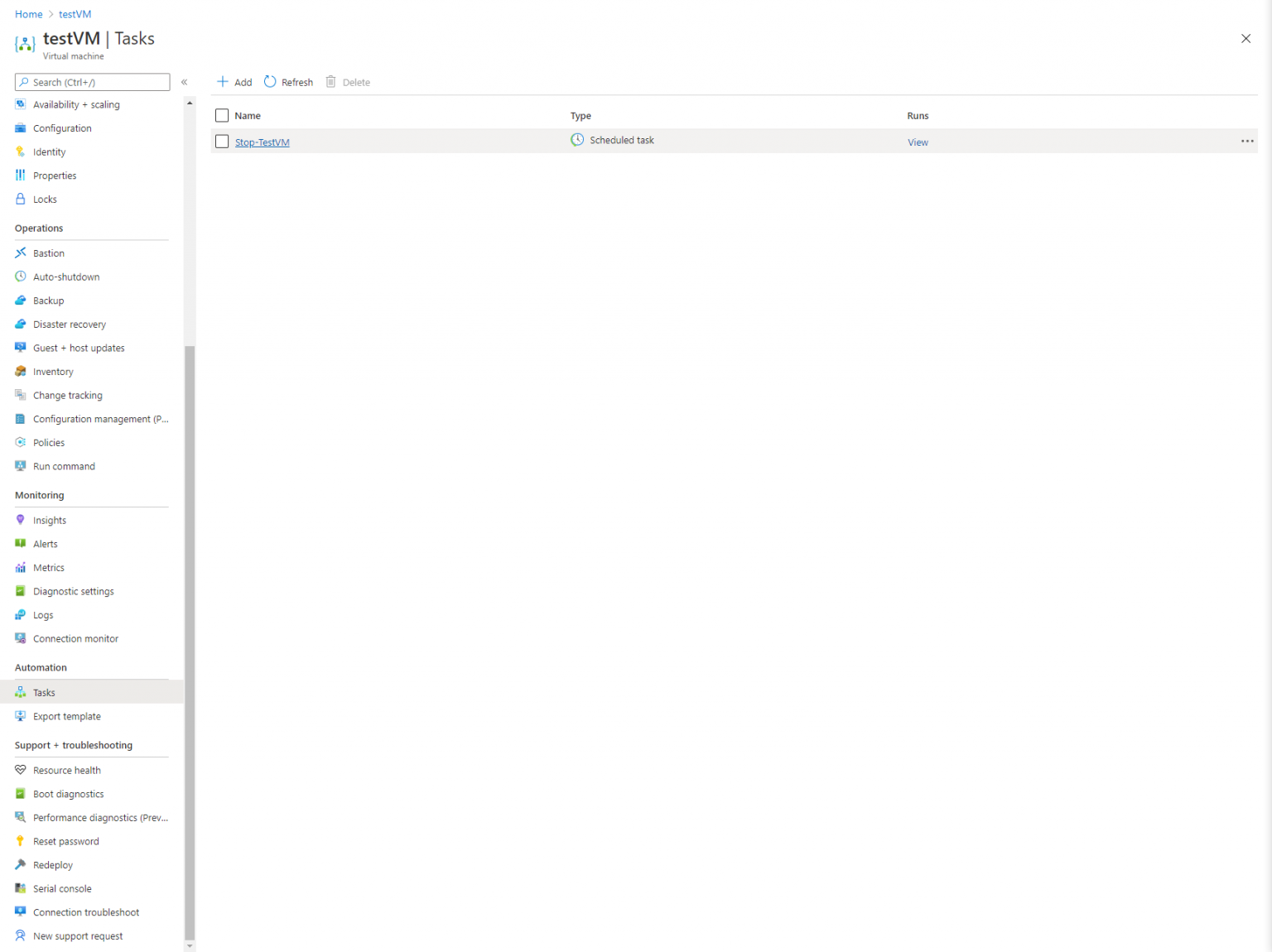Open the Stop-TestVM task link
Viewport: 1272px width, 952px height.
pos(263,142)
